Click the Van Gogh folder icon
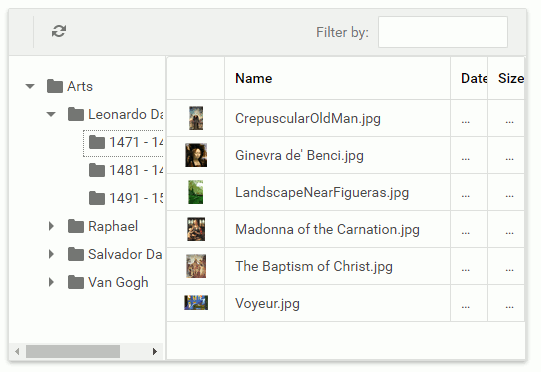Viewport: 541px width, 372px height. pos(76,282)
